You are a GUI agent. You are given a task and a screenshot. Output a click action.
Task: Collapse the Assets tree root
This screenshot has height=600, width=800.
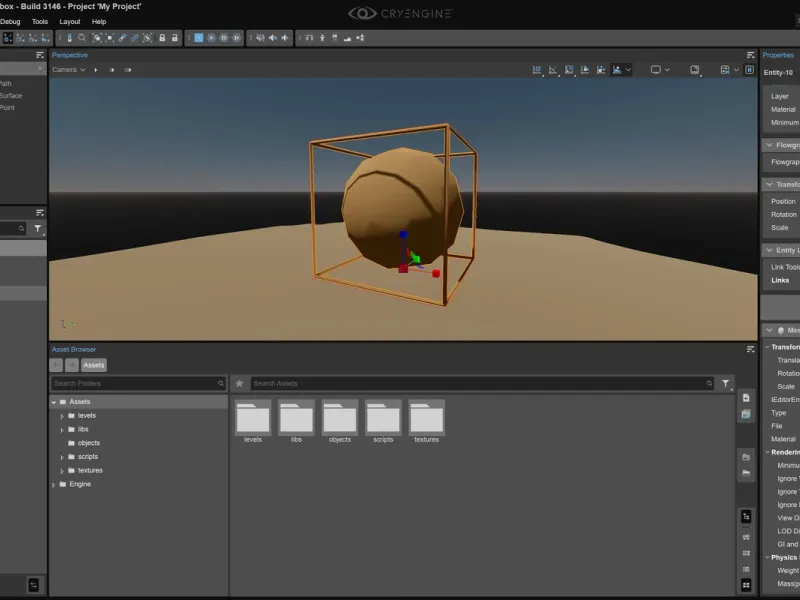pyautogui.click(x=54, y=403)
